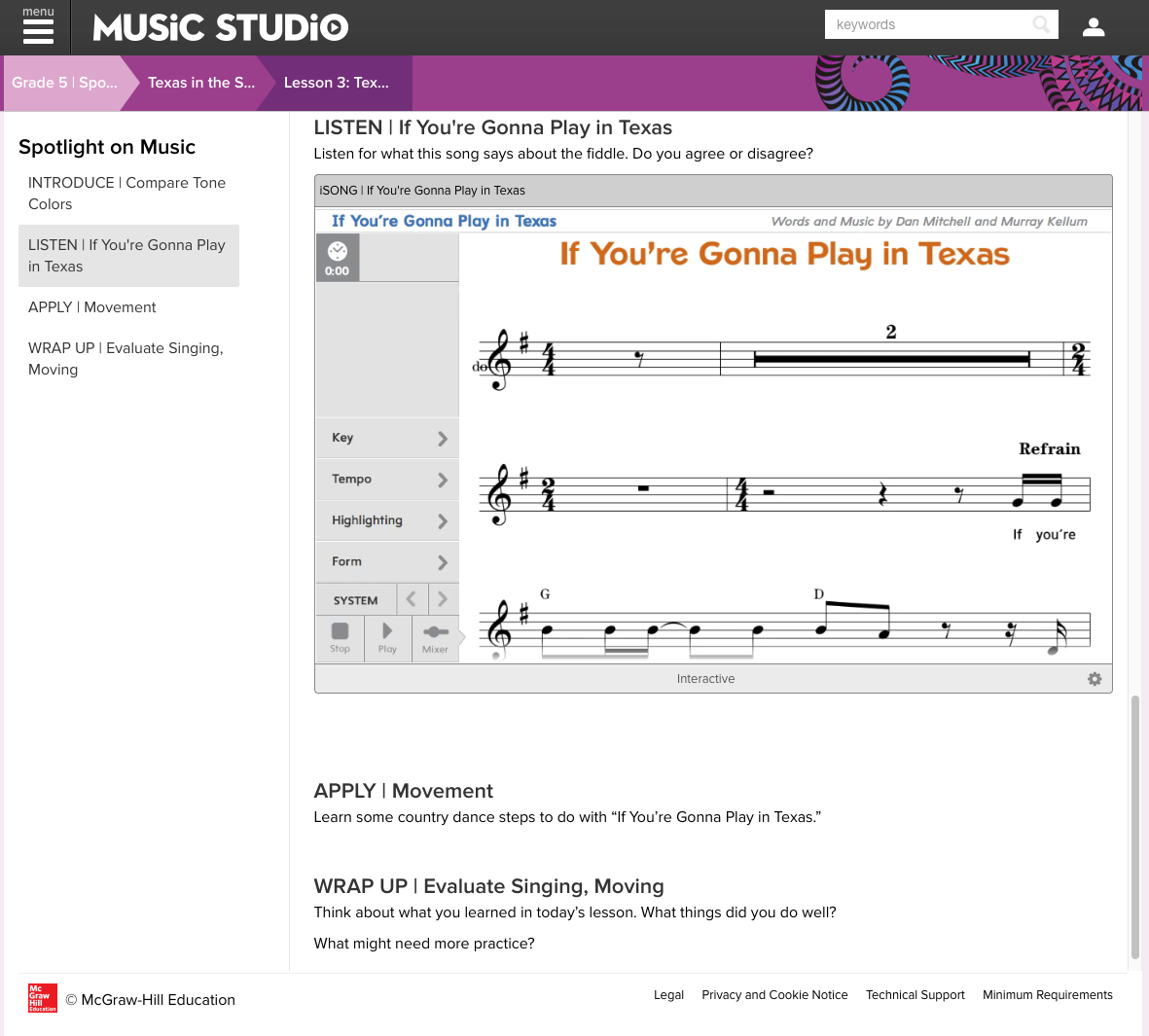Click the 'If you're' lyric text
The width and height of the screenshot is (1149, 1036).
pyautogui.click(x=1044, y=535)
